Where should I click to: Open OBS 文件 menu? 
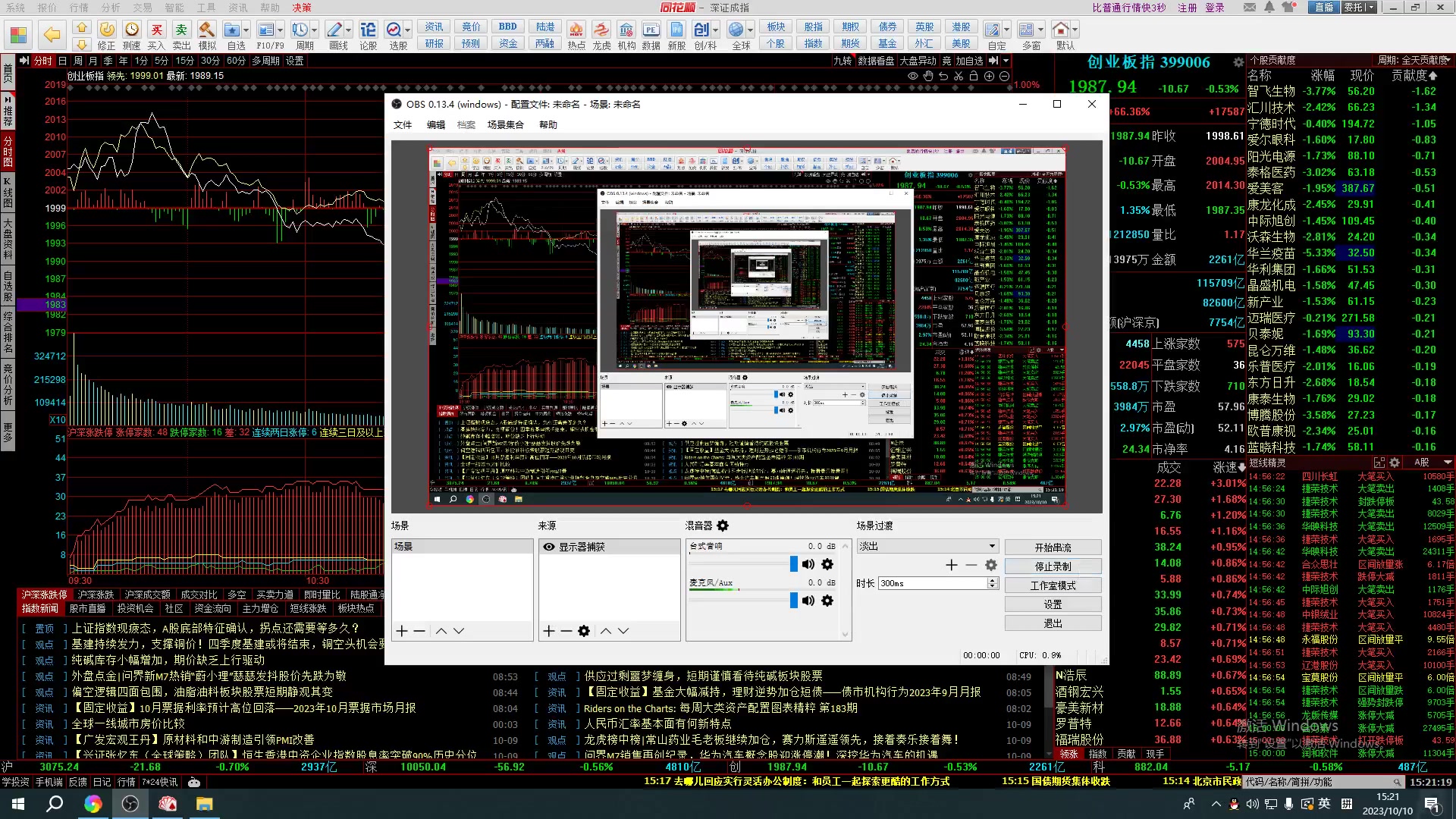403,125
